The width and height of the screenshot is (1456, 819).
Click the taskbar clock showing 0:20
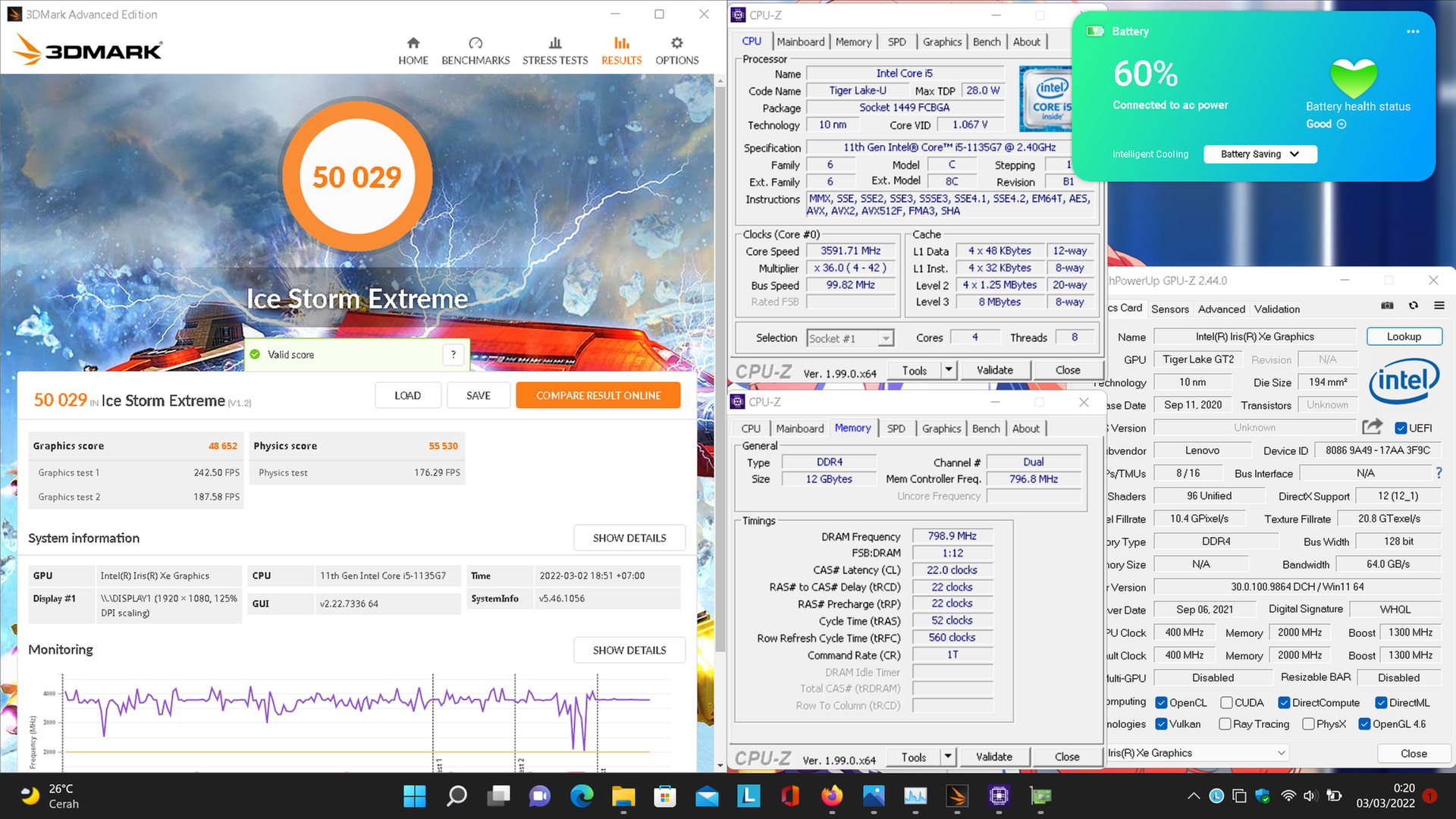click(x=1385, y=795)
